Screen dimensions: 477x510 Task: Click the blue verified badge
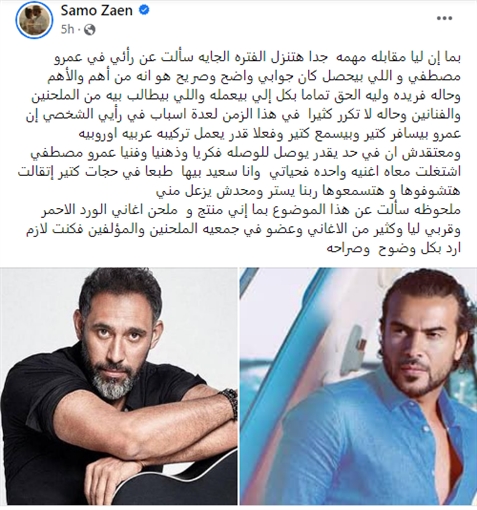tap(144, 10)
